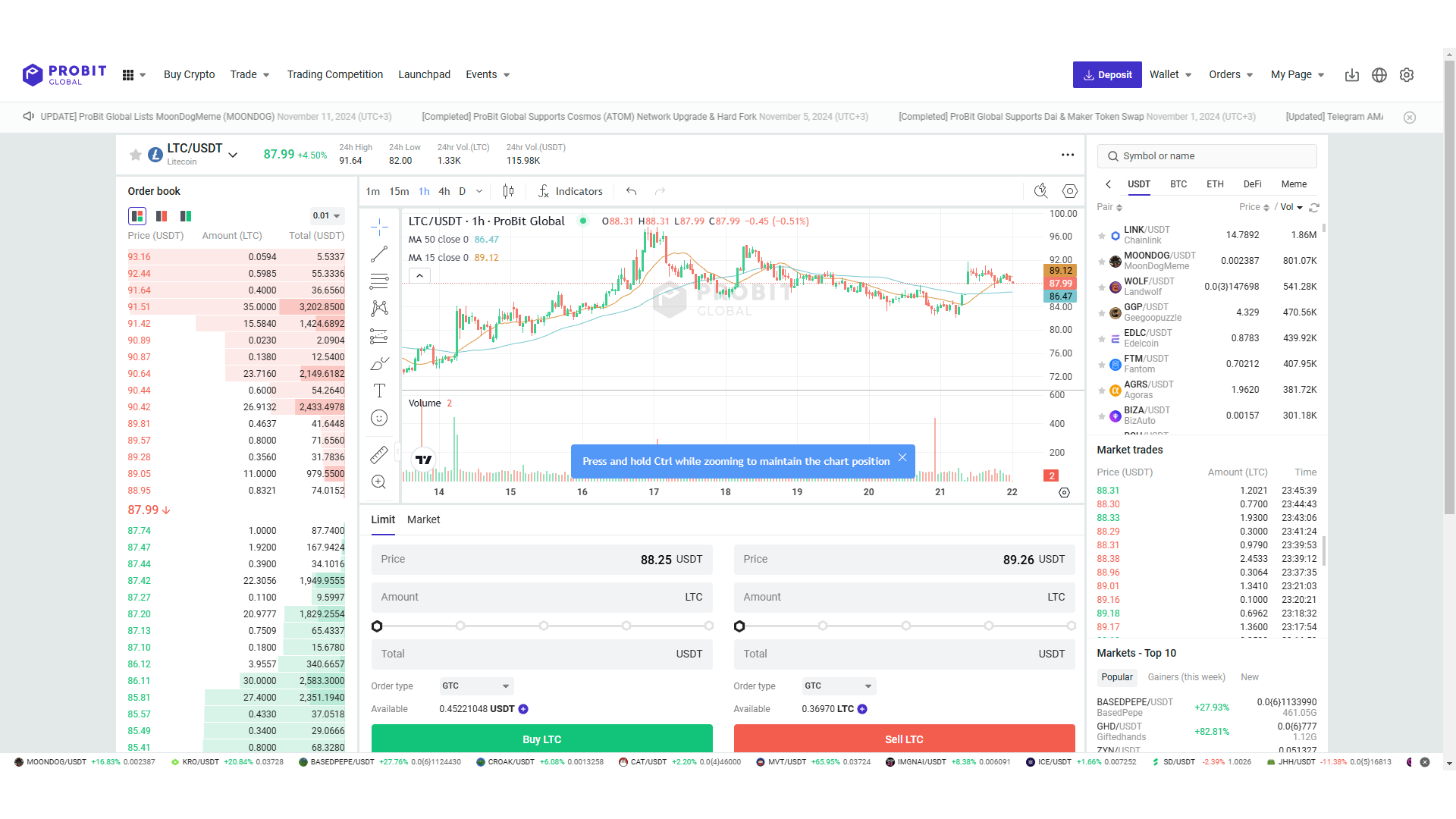Show buy-only order book view
The height and width of the screenshot is (819, 1456).
186,216
